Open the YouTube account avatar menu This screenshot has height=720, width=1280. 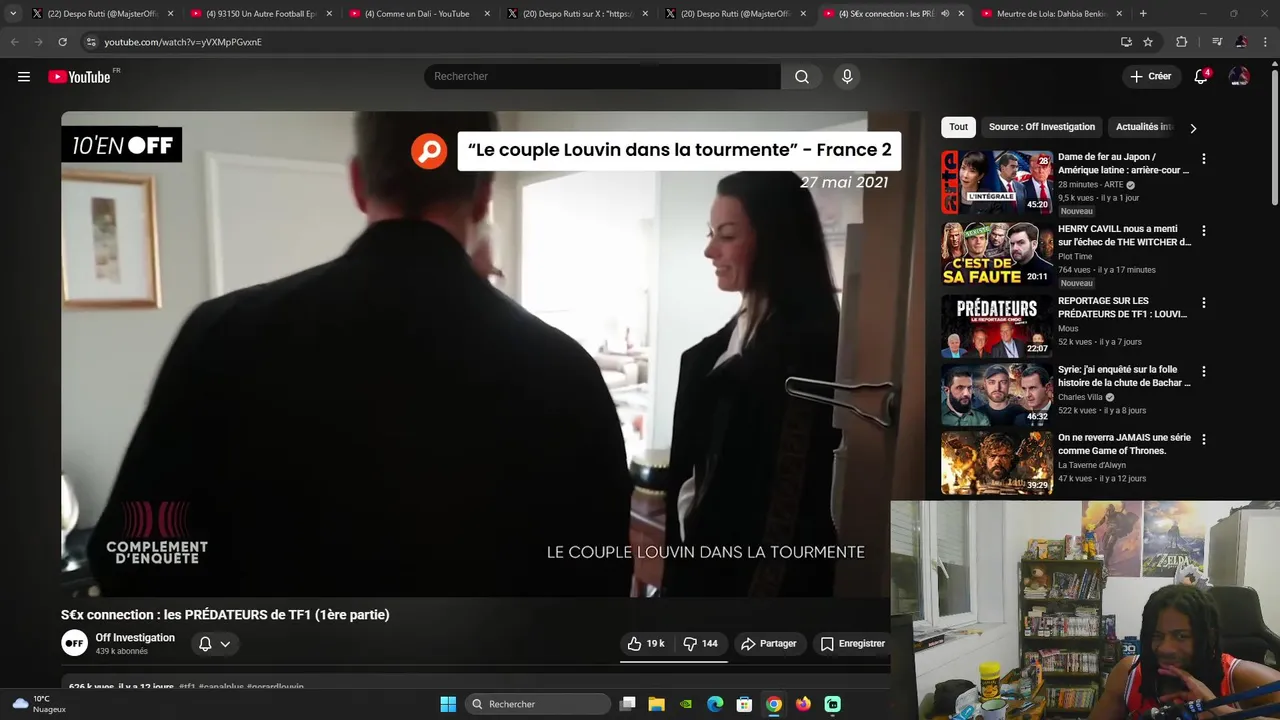pyautogui.click(x=1239, y=77)
